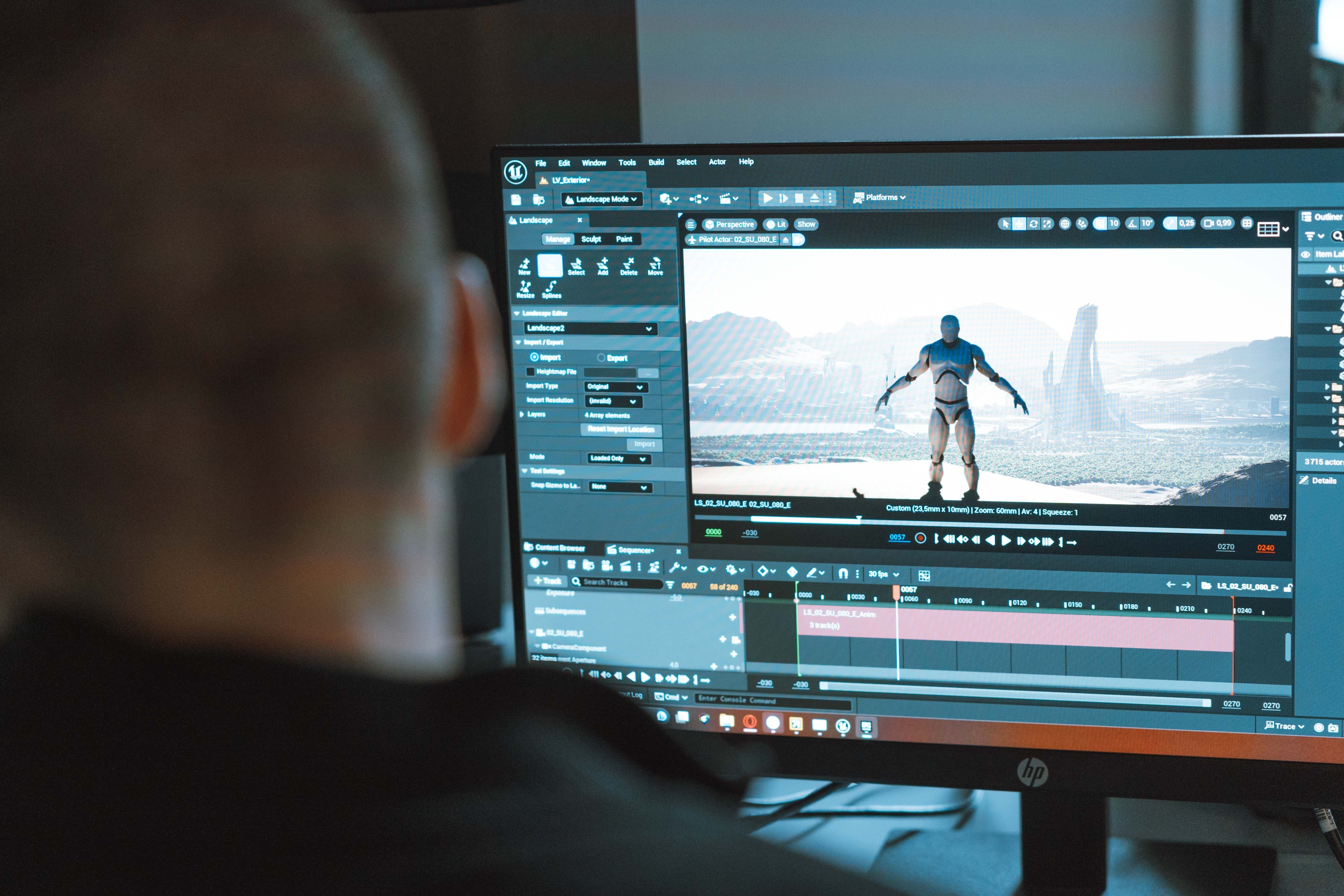Click the sequencer record button
Screen dimensions: 1344x896
(920, 538)
